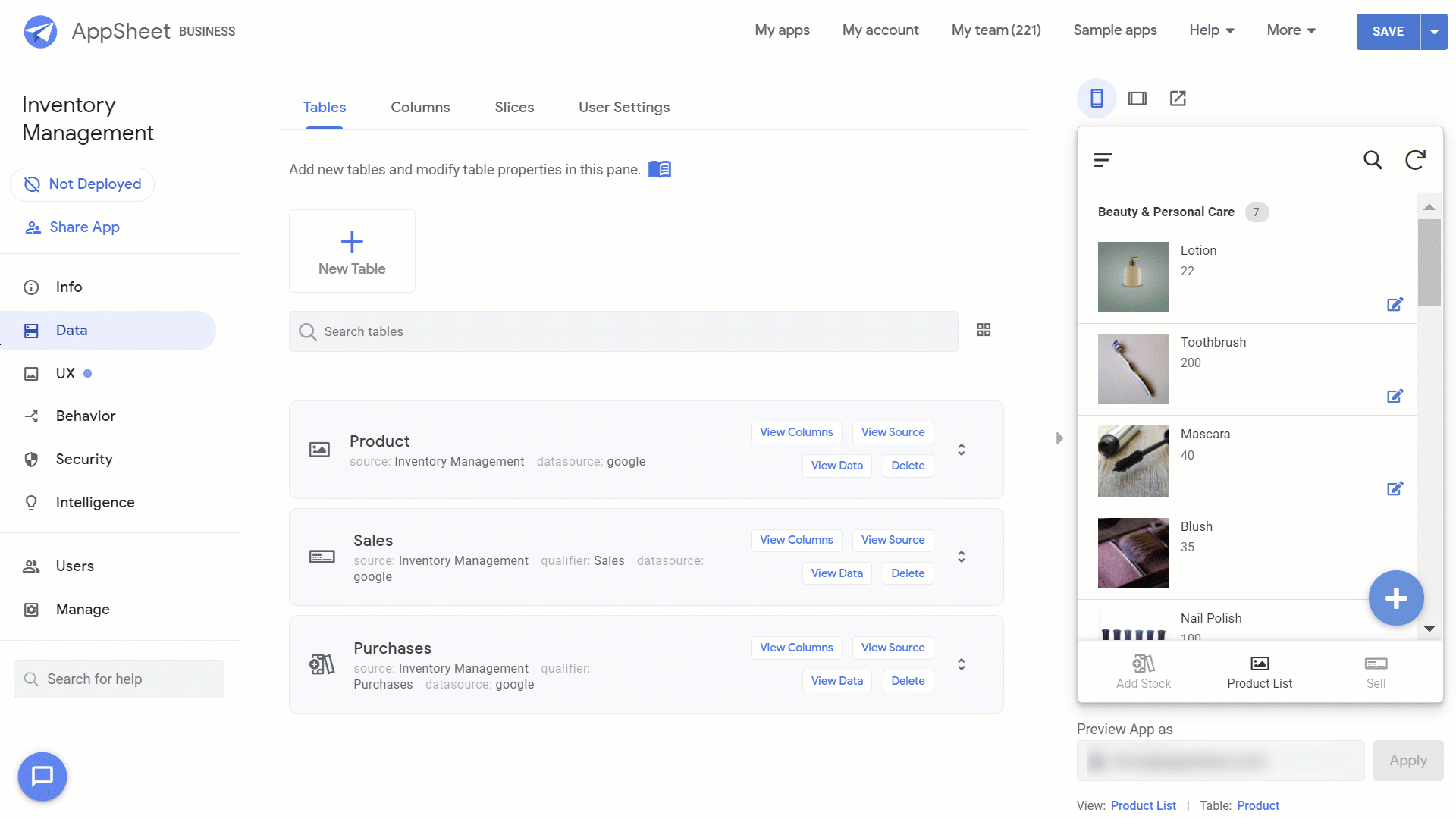This screenshot has width=1456, height=819.
Task: Click the Security section icon in sidebar
Action: [x=32, y=459]
